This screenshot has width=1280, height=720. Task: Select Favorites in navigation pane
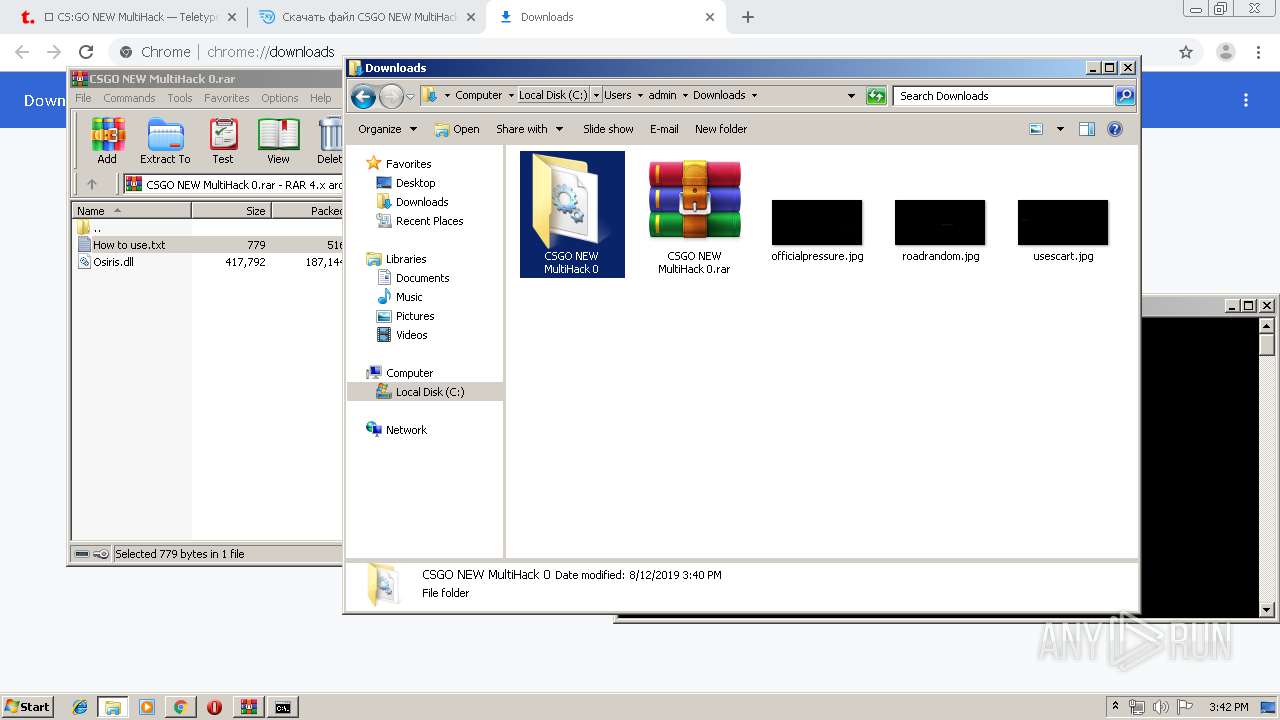[x=399, y=164]
